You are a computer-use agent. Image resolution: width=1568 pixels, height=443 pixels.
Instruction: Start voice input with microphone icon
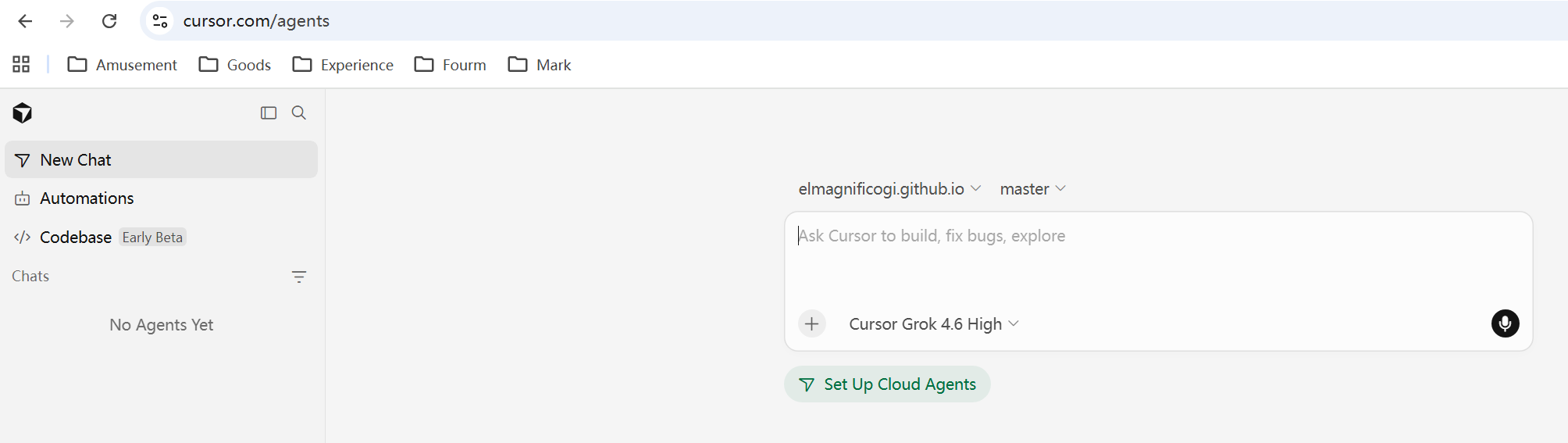(x=1505, y=323)
